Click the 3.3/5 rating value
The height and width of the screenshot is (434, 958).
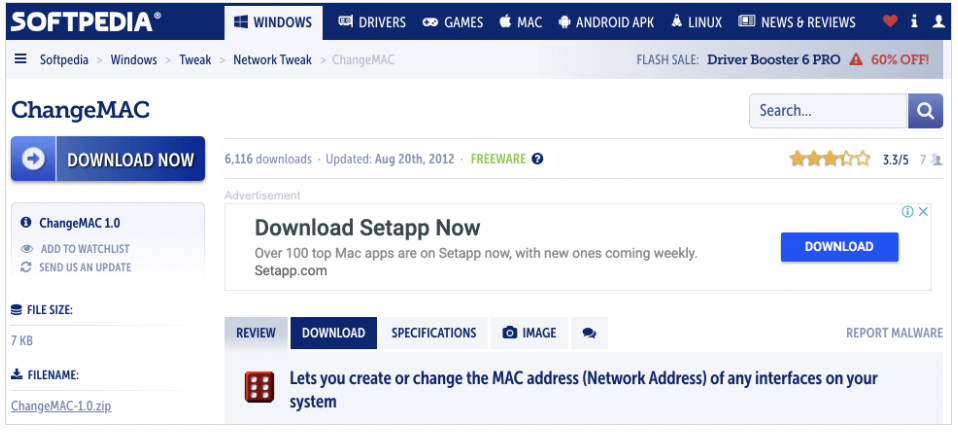click(896, 160)
